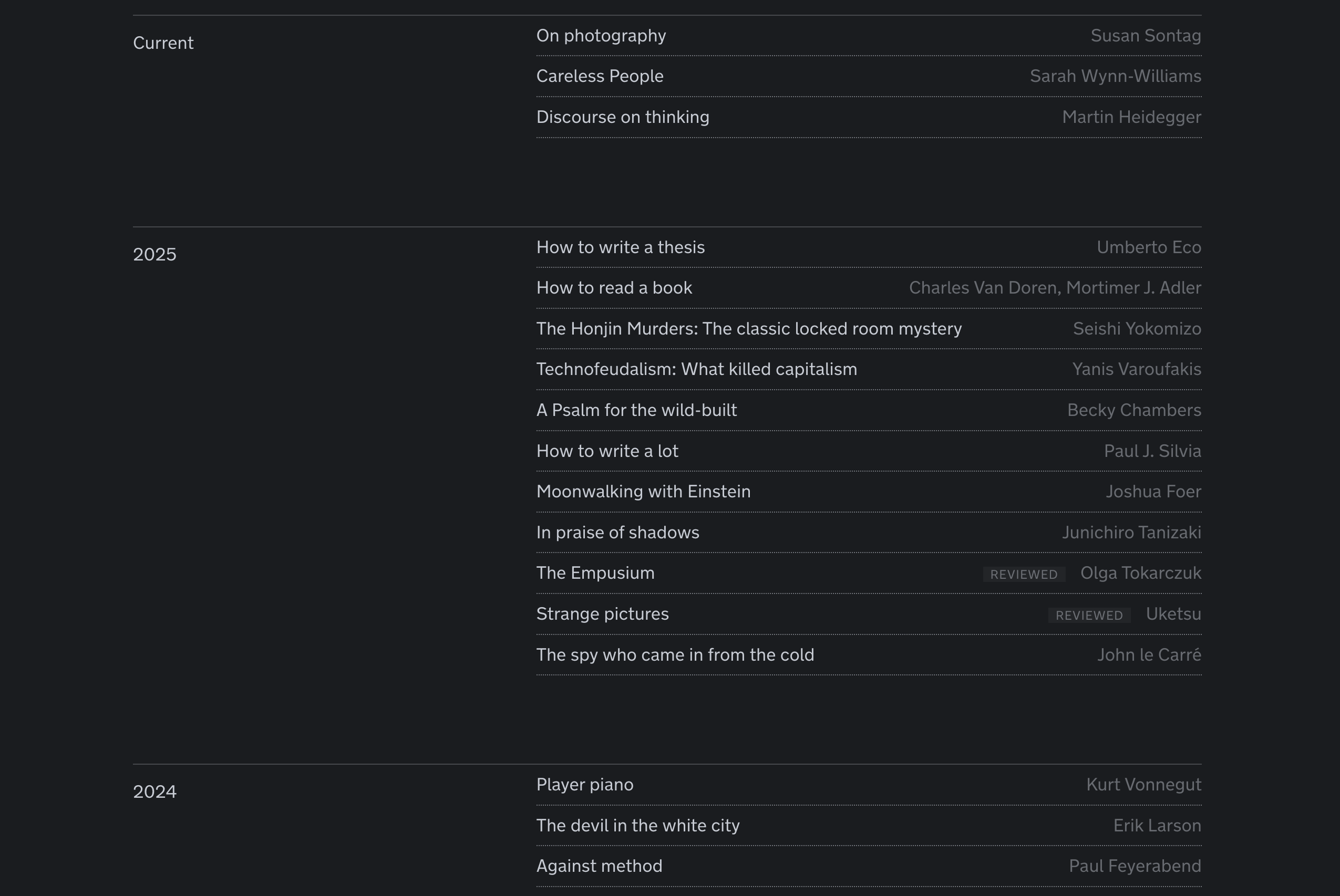This screenshot has height=896, width=1340.
Task: Click the 2025 year section heading
Action: point(154,254)
